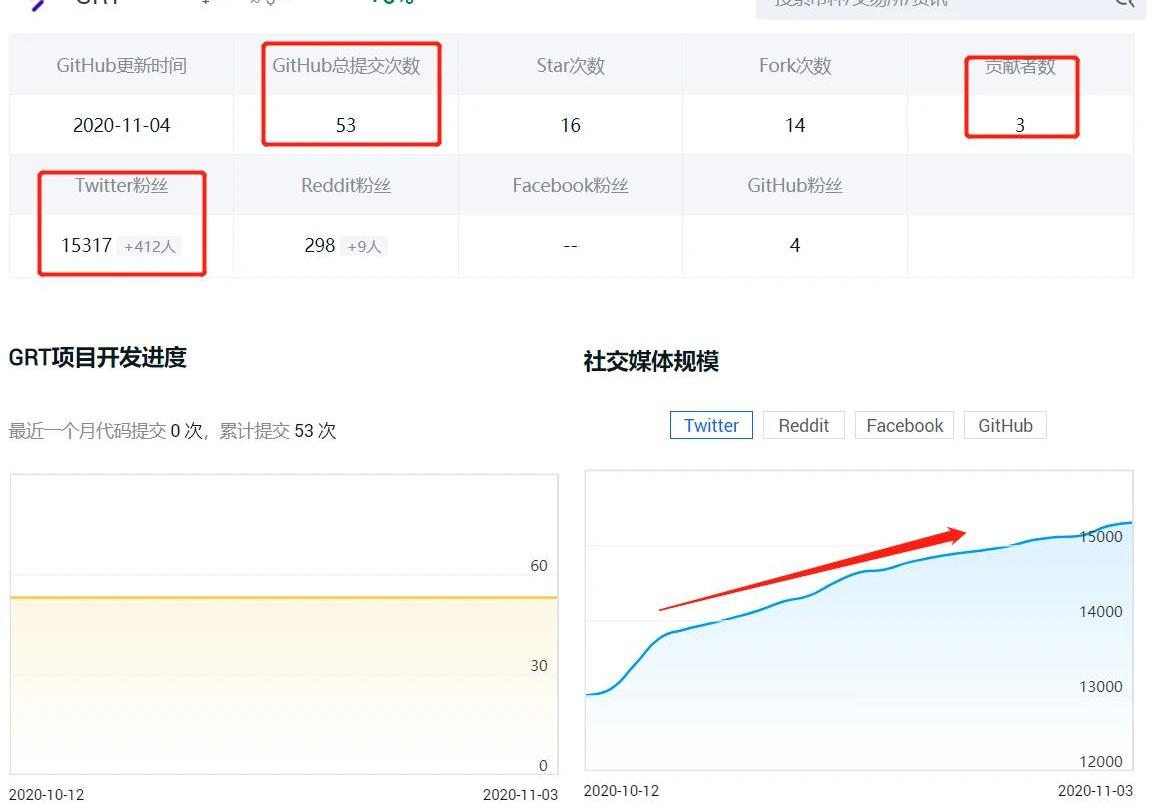The image size is (1169, 810).
Task: Open the GitHub chart tab
Action: tap(1005, 425)
